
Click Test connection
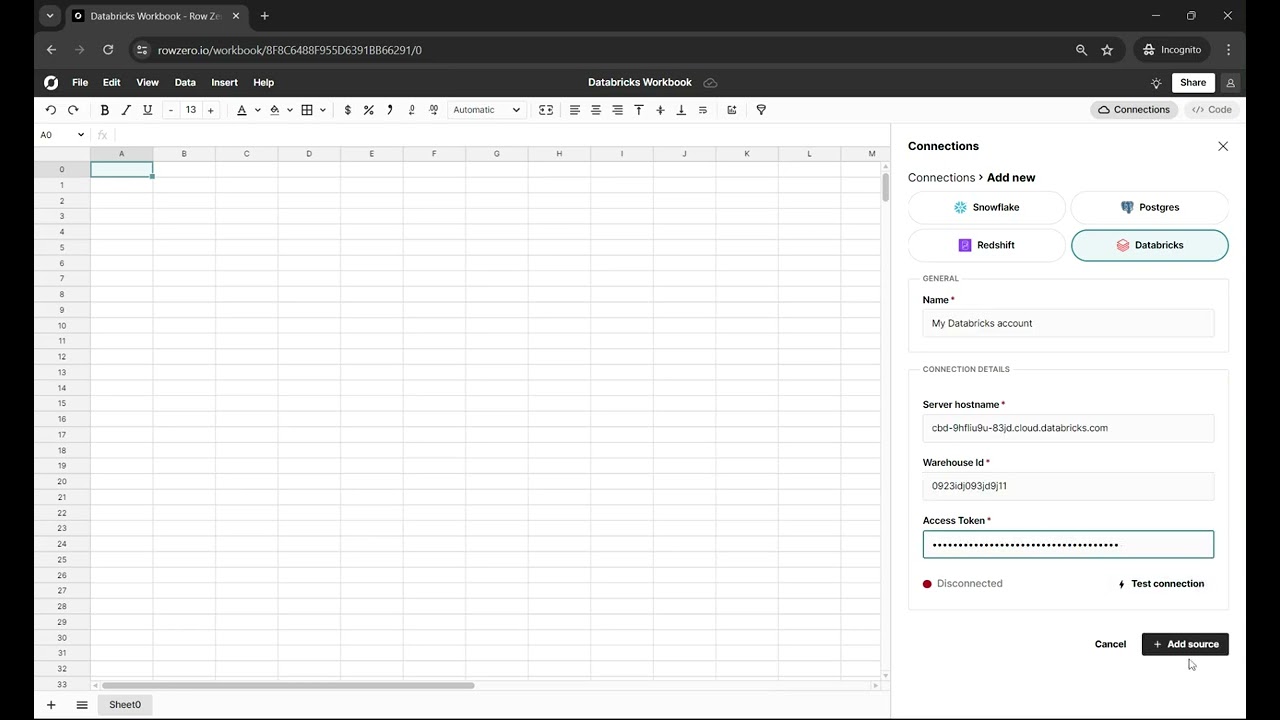coord(1161,584)
